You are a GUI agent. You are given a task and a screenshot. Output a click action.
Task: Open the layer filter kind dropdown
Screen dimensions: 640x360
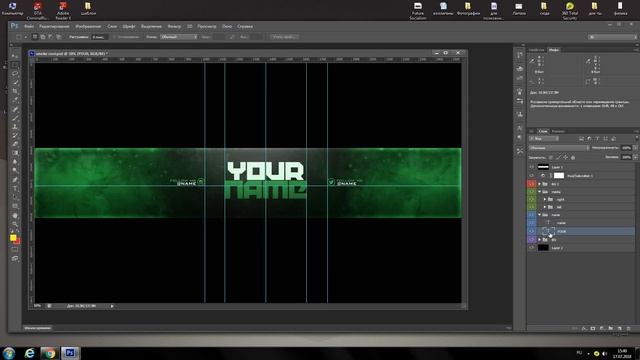pos(544,139)
